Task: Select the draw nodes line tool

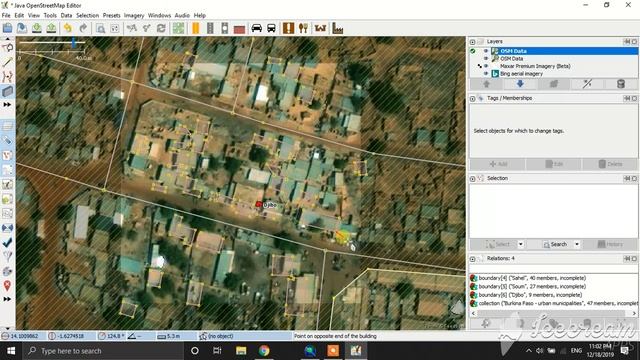Action: [7, 62]
